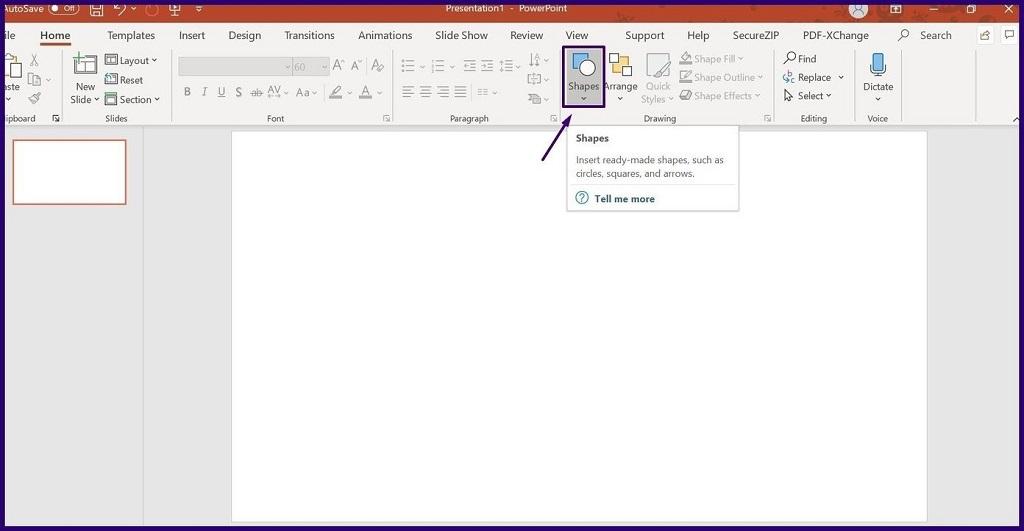The image size is (1024, 531).
Task: Open the Font dialog launcher
Action: (387, 118)
